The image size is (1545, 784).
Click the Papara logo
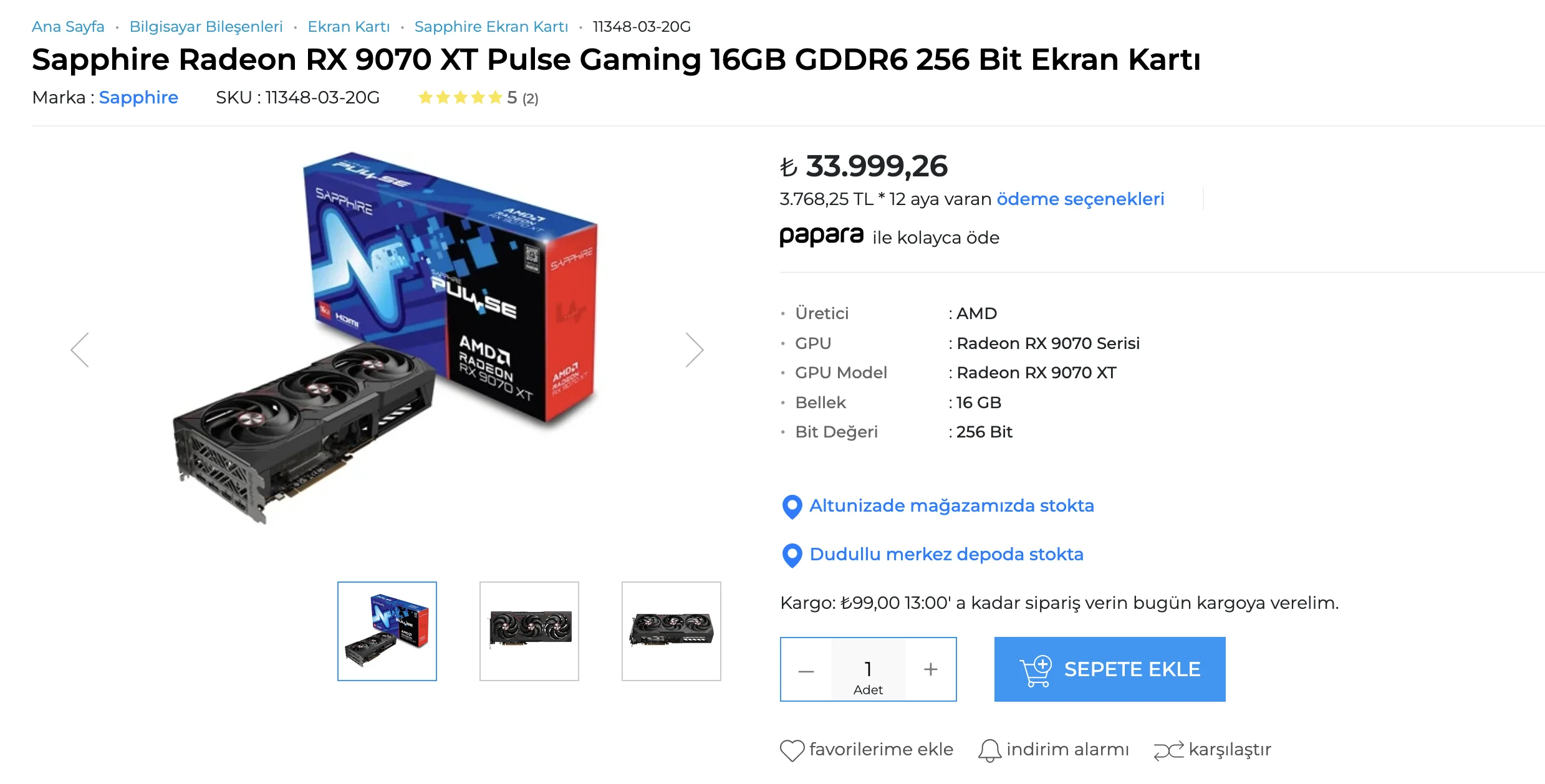(821, 236)
